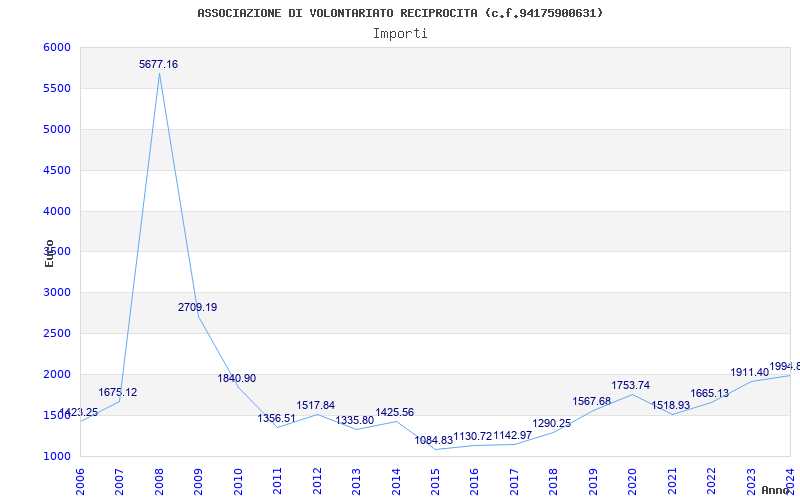This screenshot has height=500, width=800.
Task: Click the data label 1290.25
Action: pyautogui.click(x=552, y=423)
